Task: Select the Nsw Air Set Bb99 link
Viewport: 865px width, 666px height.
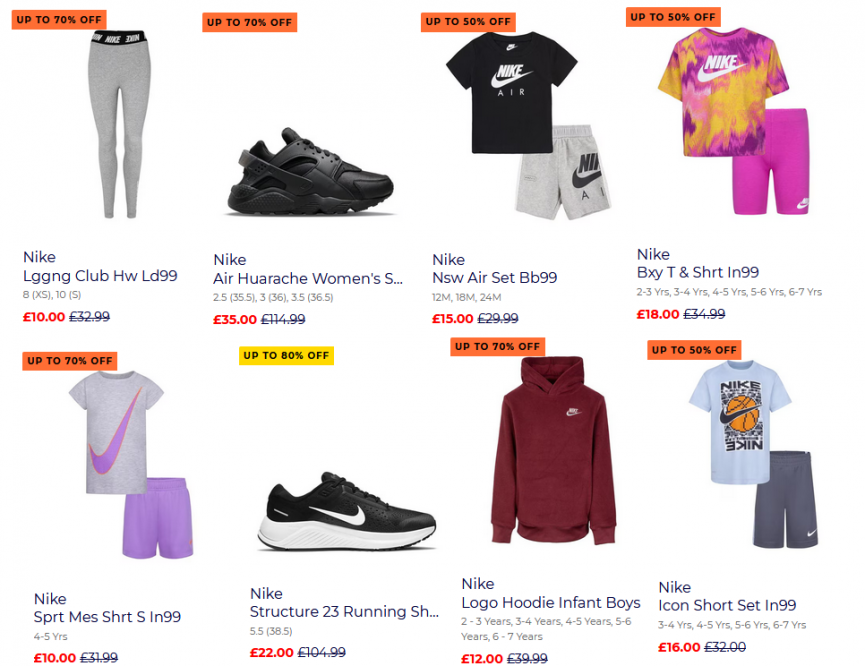Action: (x=494, y=278)
